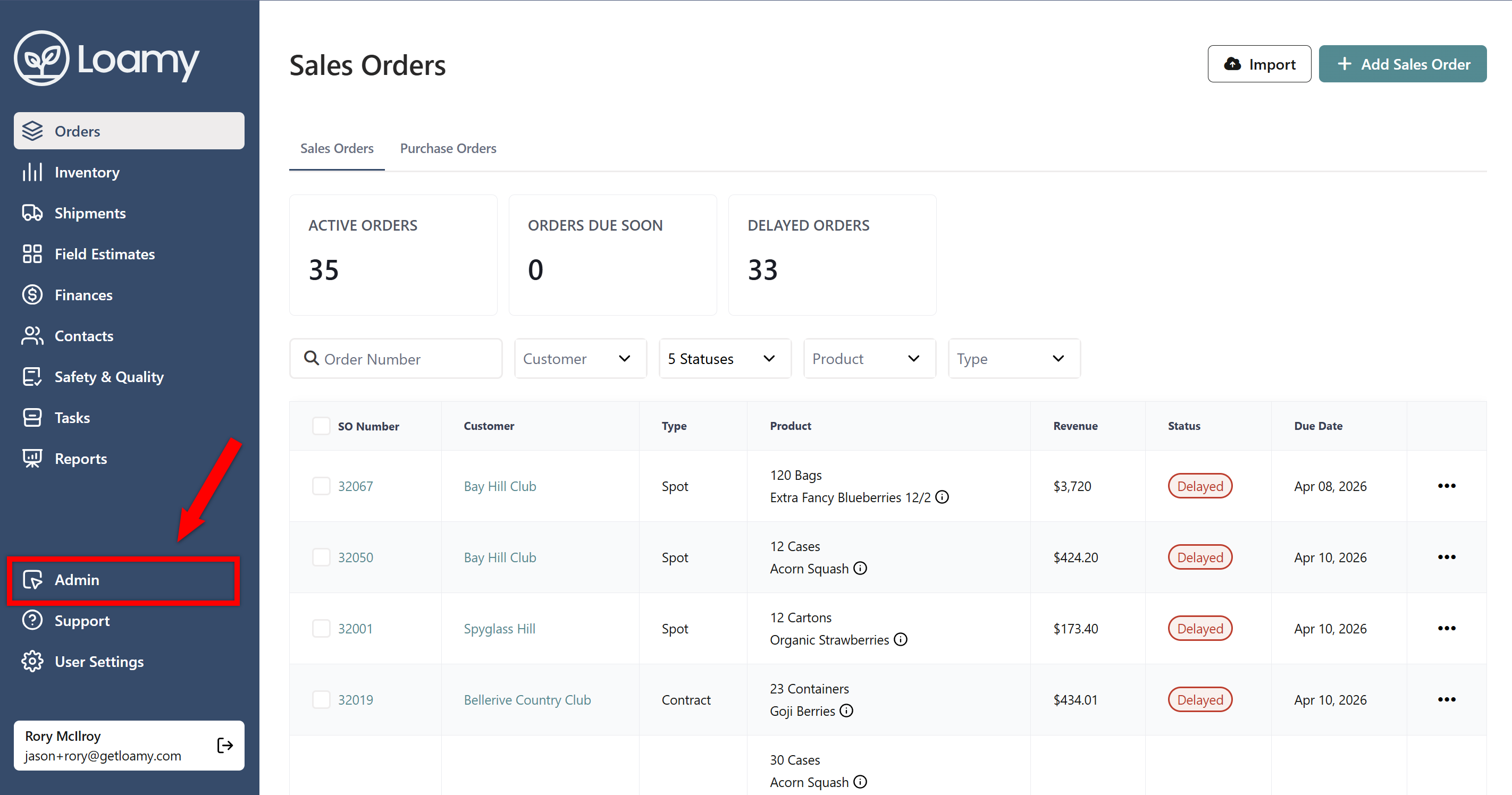Click the Add Sales Order button
Screen dimensions: 1512x795
coord(1402,64)
